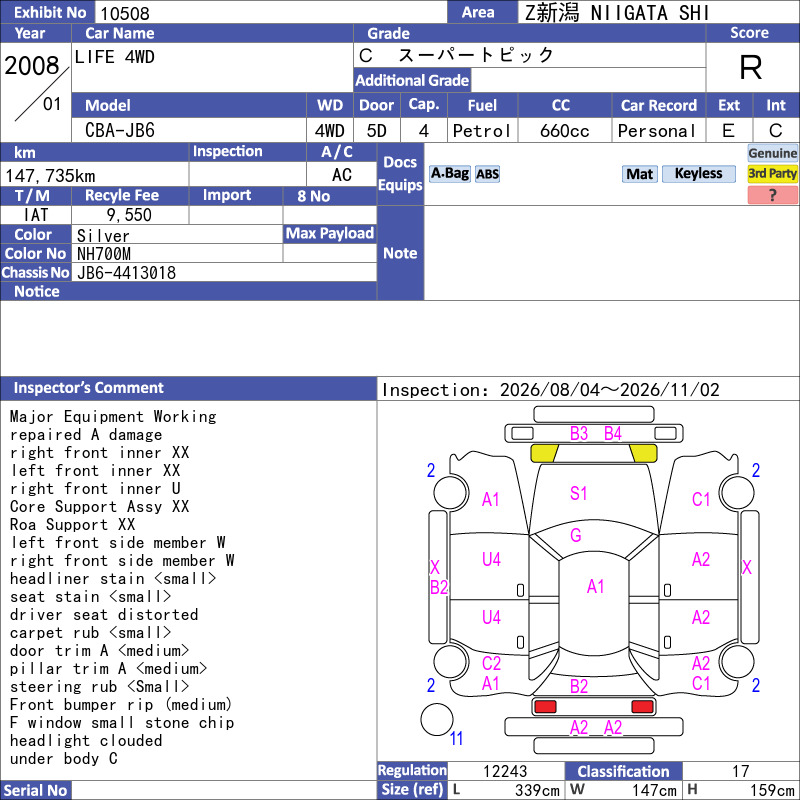Click the classification value 17
The height and width of the screenshot is (800, 800).
coord(740,771)
